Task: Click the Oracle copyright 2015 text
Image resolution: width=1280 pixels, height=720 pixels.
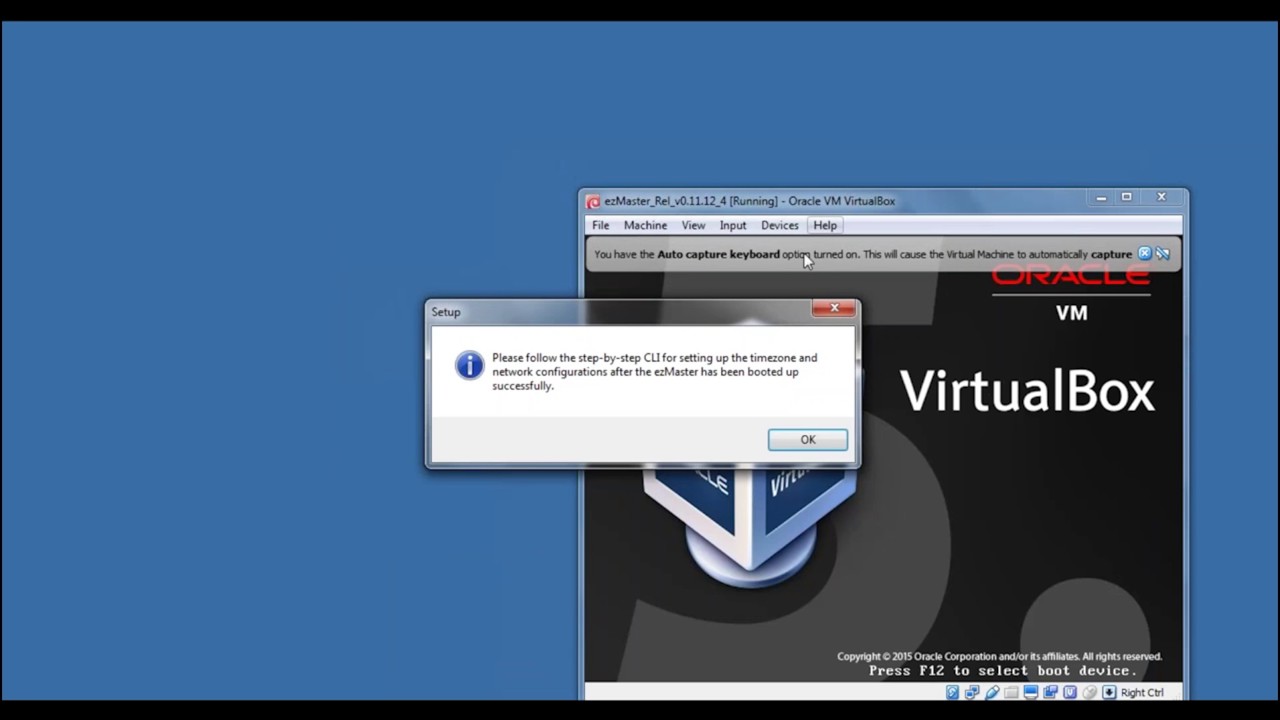Action: click(x=999, y=656)
